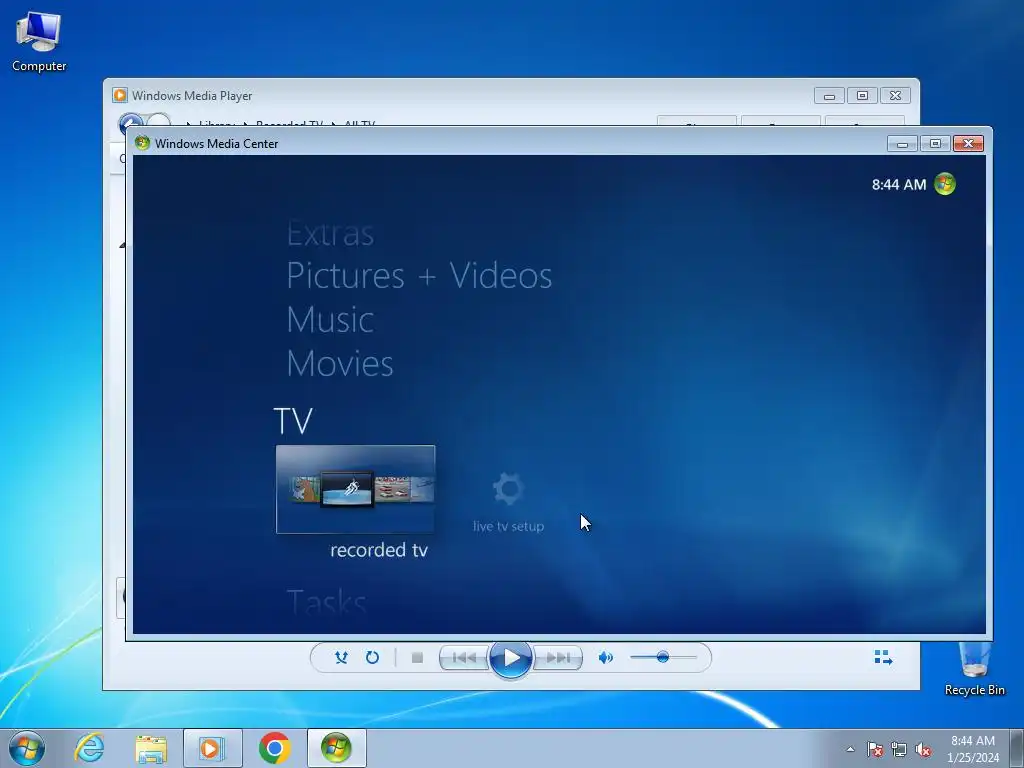Viewport: 1024px width, 768px height.
Task: Select Extras menu category
Action: 330,233
